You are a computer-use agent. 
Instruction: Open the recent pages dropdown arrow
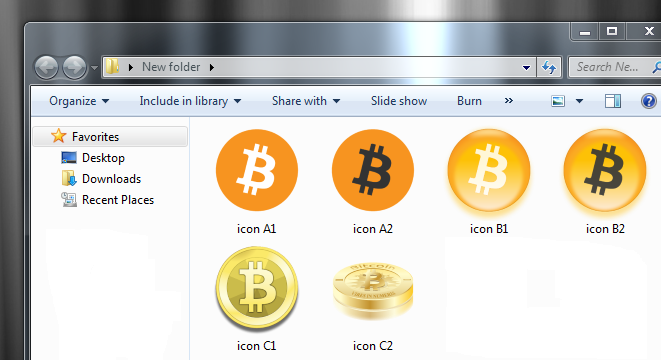94,67
